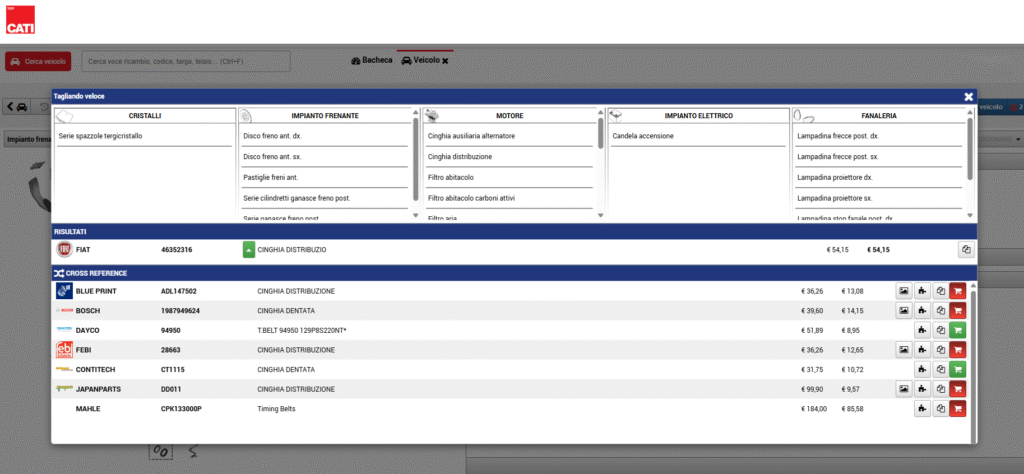Collapse the FIAT Cinghia Distribuzio result
The width and height of the screenshot is (1024, 474).
pos(249,250)
